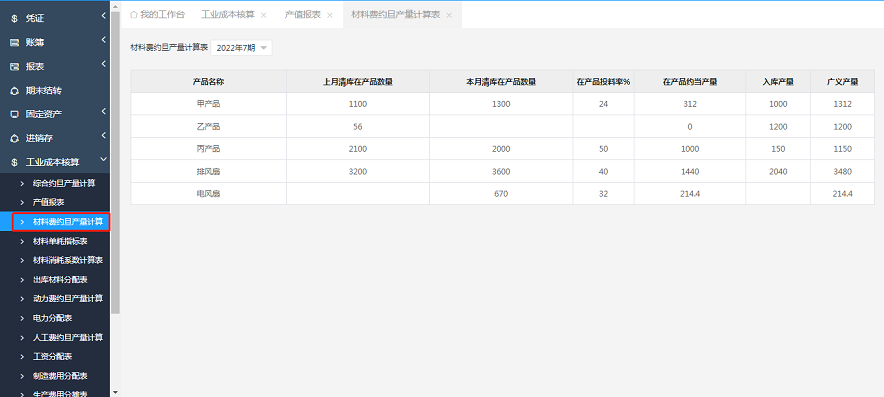The width and height of the screenshot is (884, 397).
Task: Click the 在产品投料率% column header
Action: [603, 82]
